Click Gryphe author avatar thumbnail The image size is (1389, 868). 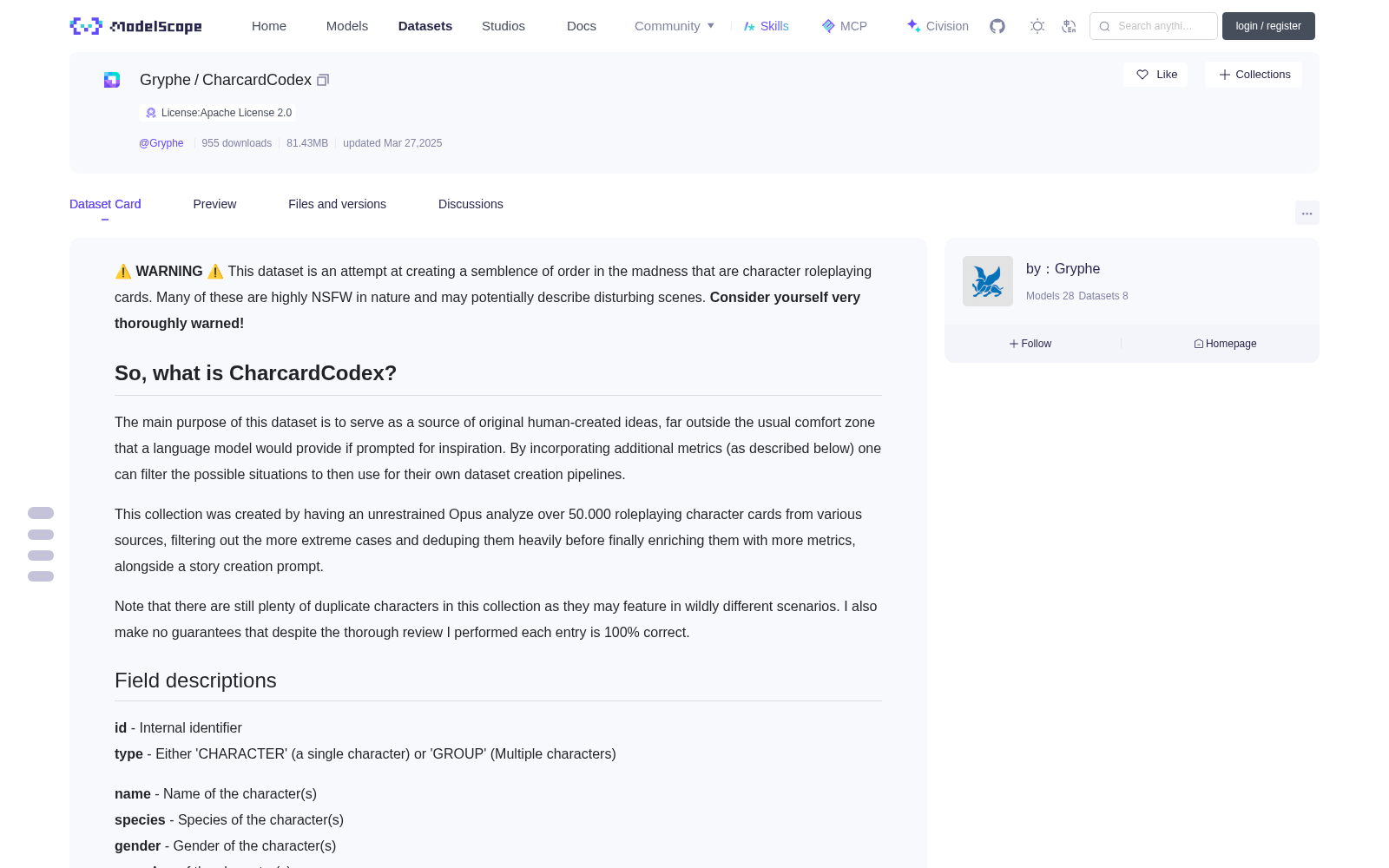click(988, 281)
